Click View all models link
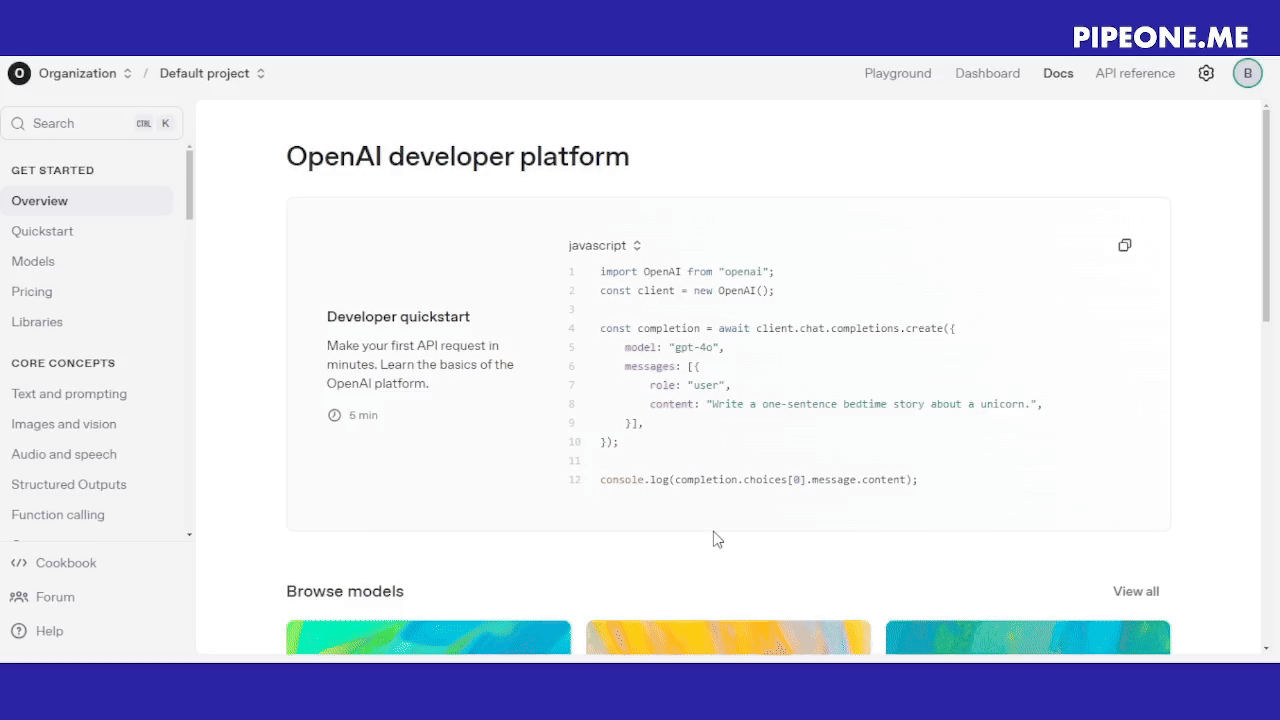The image size is (1280, 720). click(x=1136, y=591)
